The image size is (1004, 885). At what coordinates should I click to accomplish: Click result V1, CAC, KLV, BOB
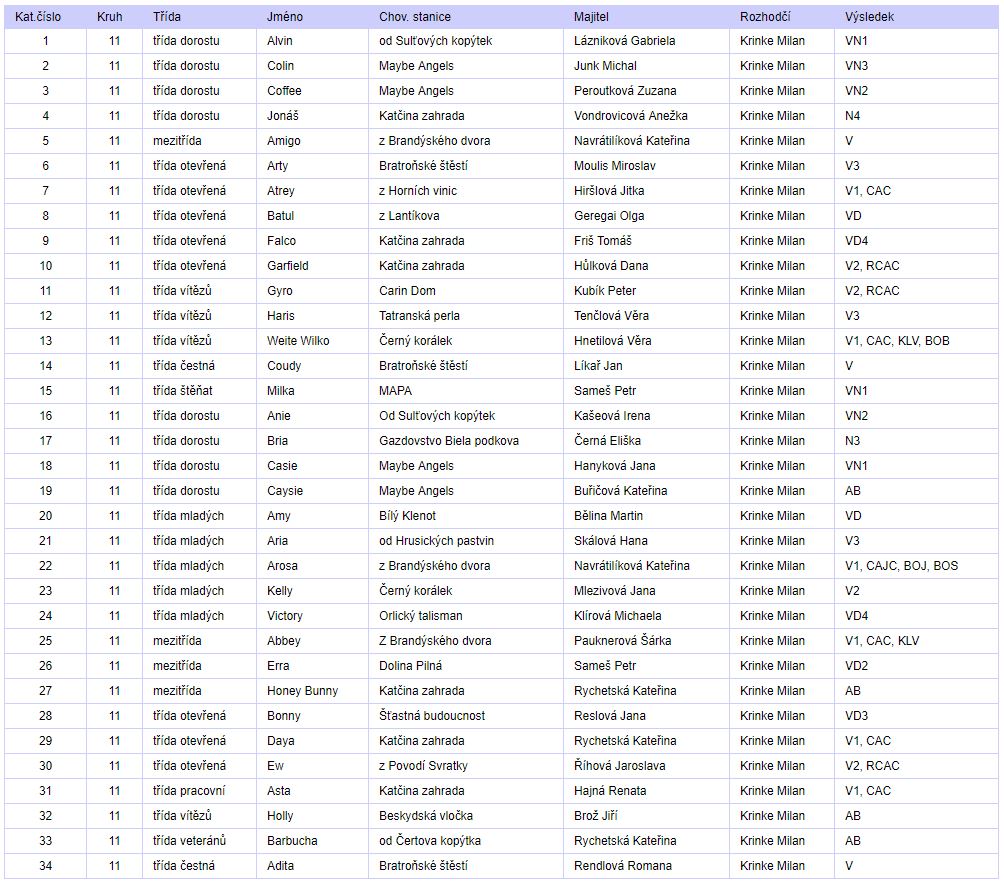[897, 341]
